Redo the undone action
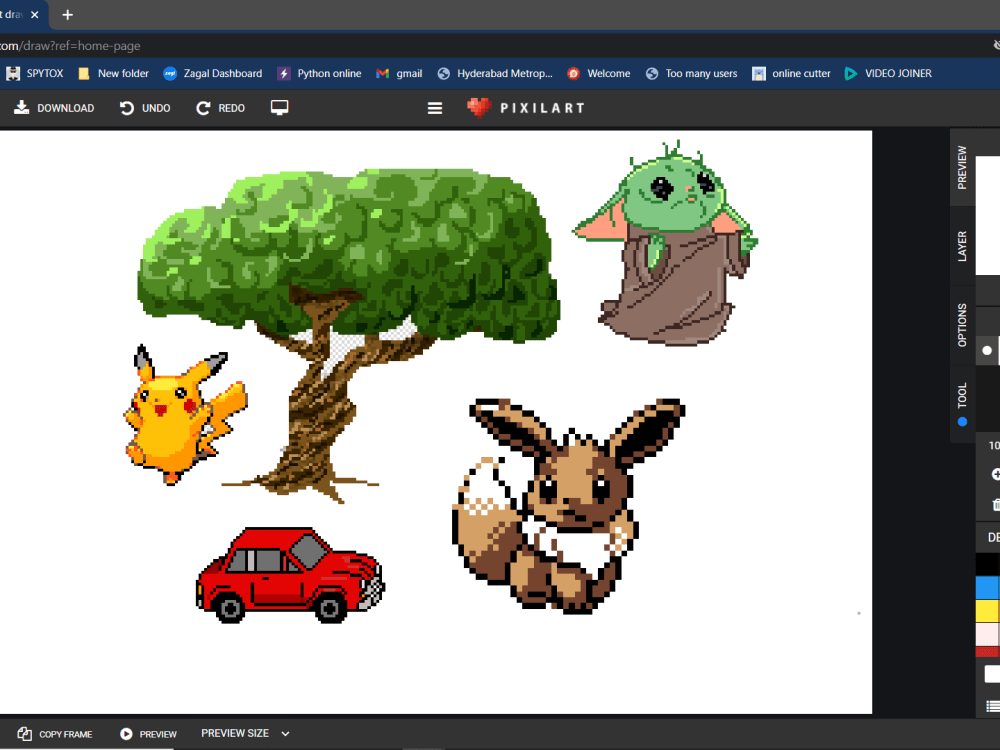The height and width of the screenshot is (750, 1000). point(221,108)
